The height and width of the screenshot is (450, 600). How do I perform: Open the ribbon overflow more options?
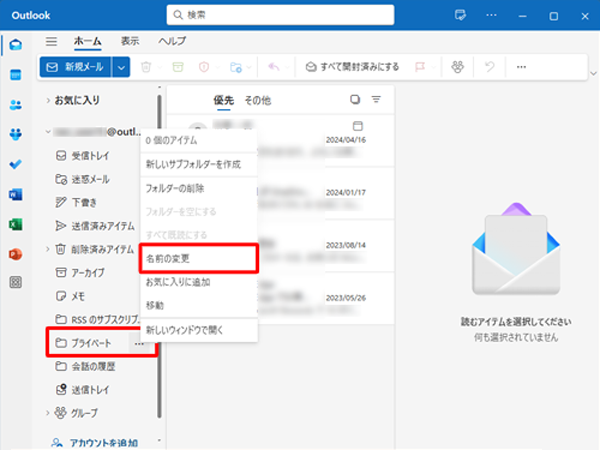coord(521,67)
